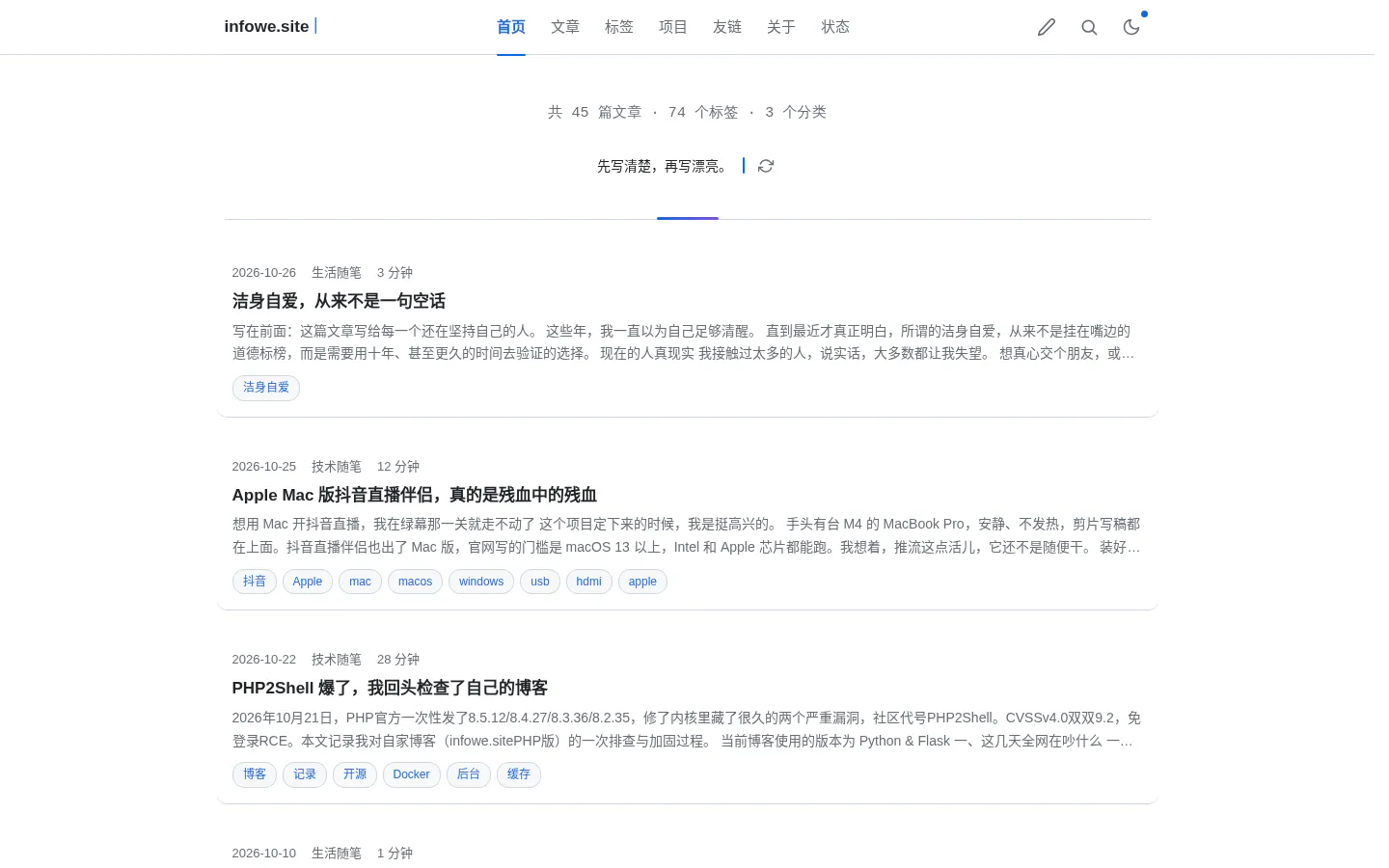The width and height of the screenshot is (1389, 868).
Task: Open the search magnifier icon
Action: click(x=1089, y=27)
